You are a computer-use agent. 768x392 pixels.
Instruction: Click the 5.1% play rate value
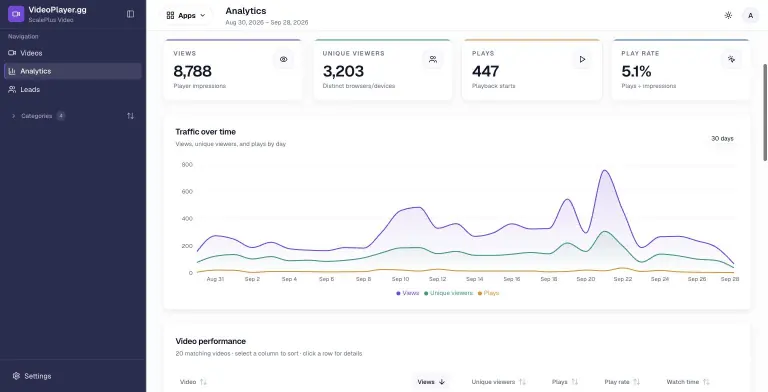pos(636,72)
